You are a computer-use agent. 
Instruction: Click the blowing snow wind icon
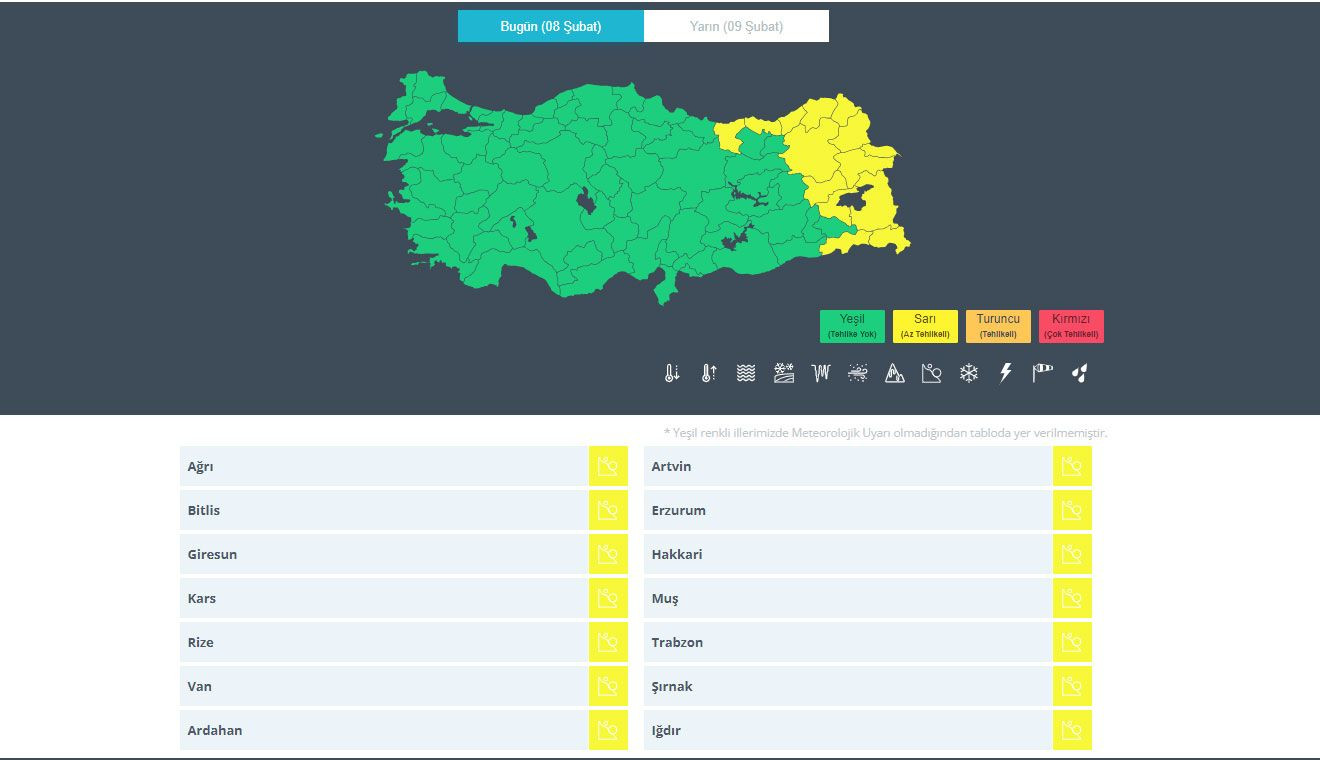click(858, 373)
